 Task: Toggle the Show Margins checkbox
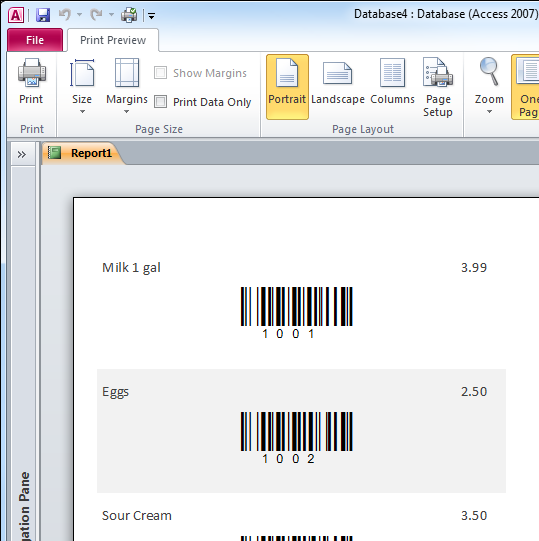160,73
